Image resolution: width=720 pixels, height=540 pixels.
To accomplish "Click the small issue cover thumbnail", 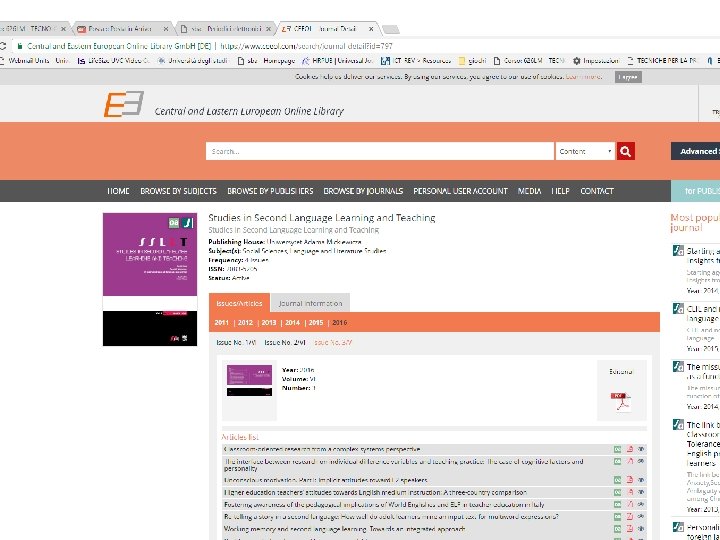I will [x=249, y=380].
